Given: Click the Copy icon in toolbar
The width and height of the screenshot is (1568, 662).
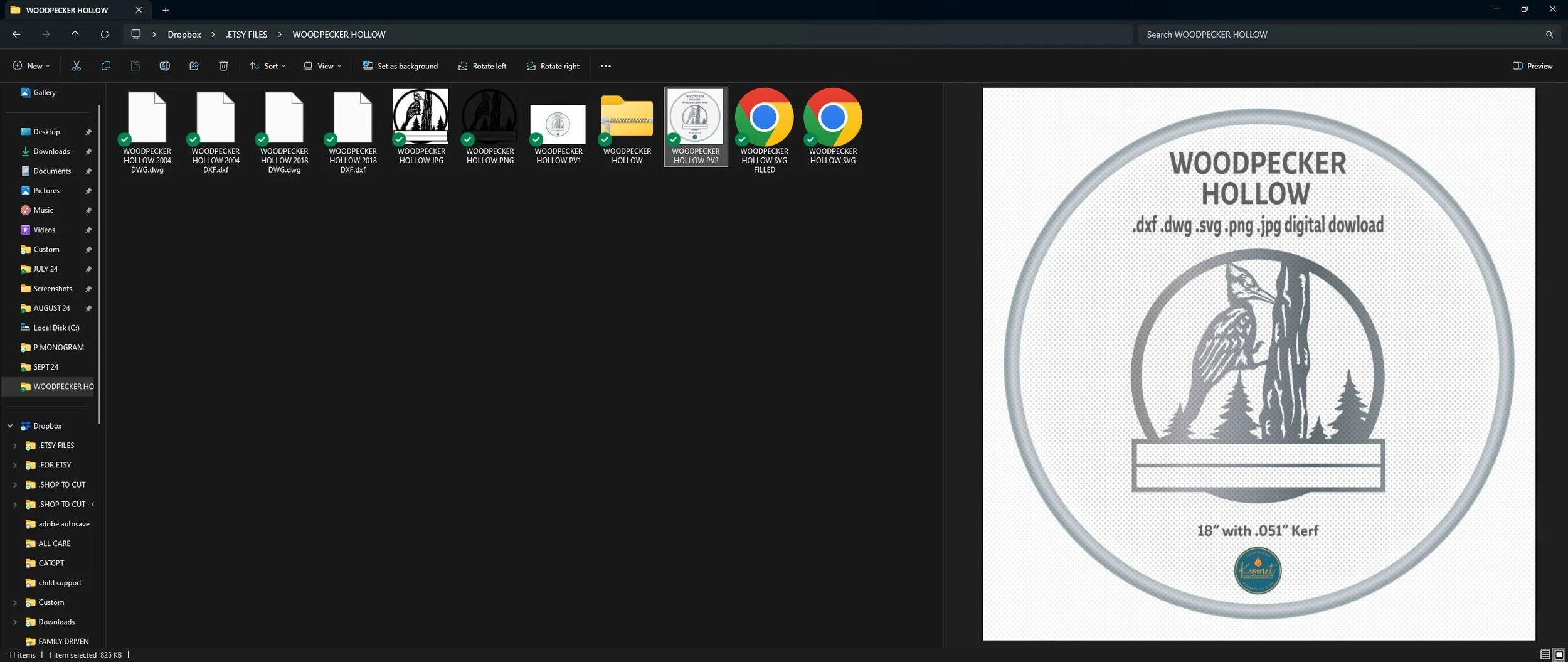Looking at the screenshot, I should coord(105,66).
